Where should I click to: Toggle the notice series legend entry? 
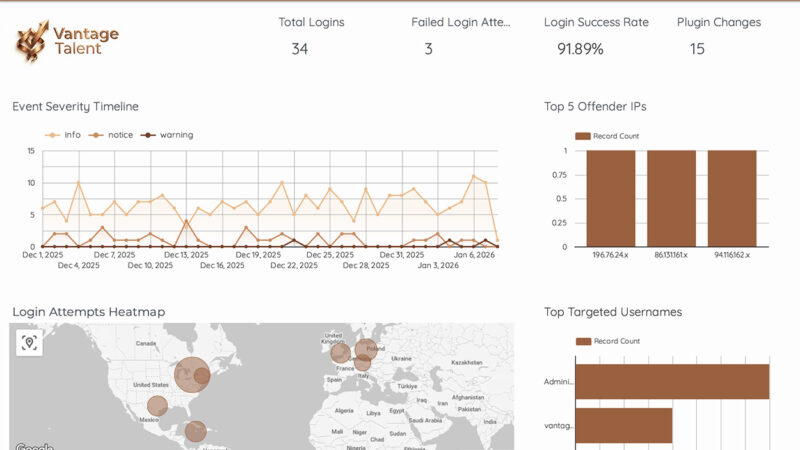(x=111, y=135)
